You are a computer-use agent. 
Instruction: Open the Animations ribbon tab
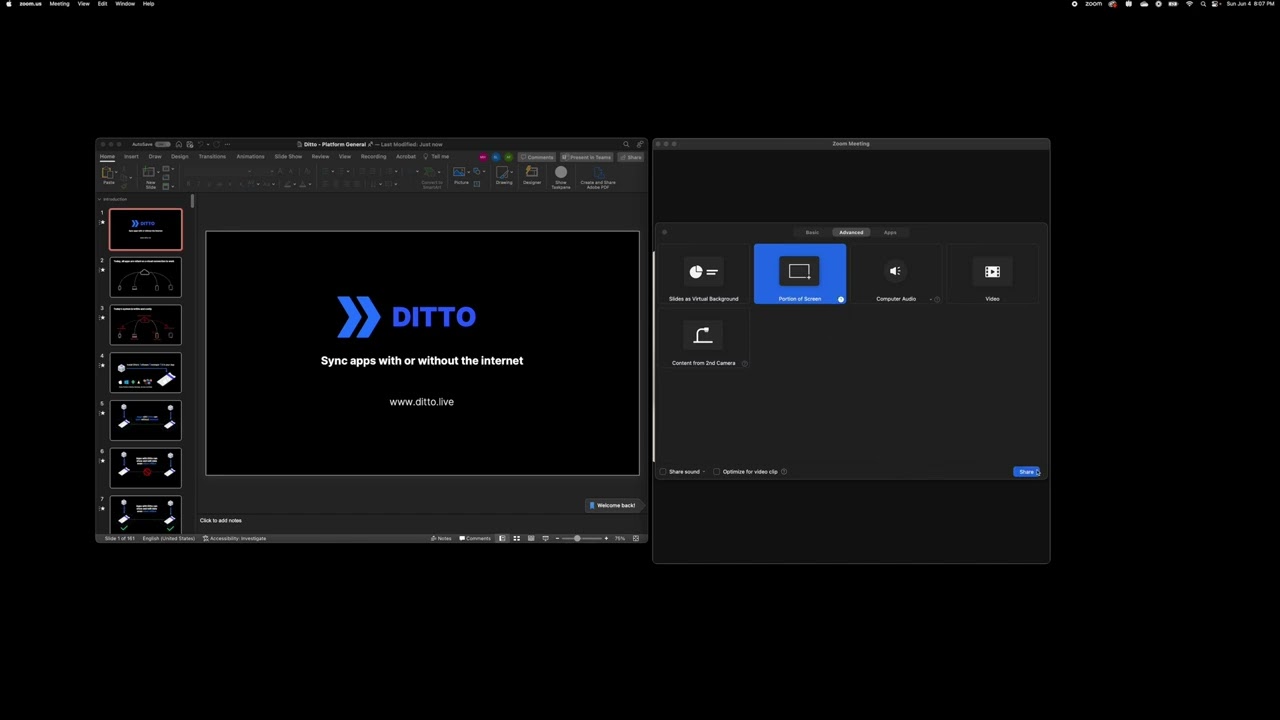[250, 157]
